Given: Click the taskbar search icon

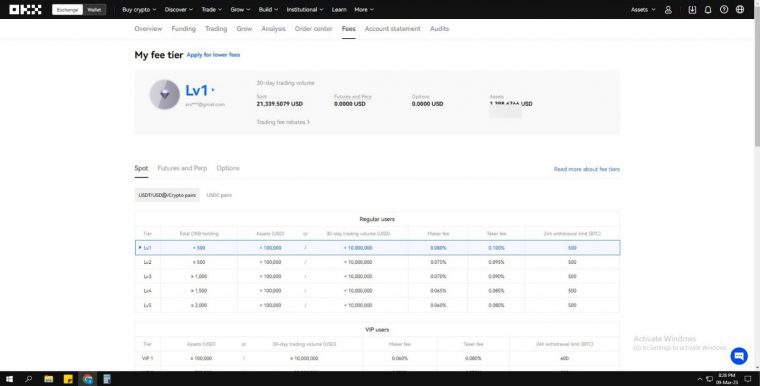Looking at the screenshot, I should click(x=29, y=379).
